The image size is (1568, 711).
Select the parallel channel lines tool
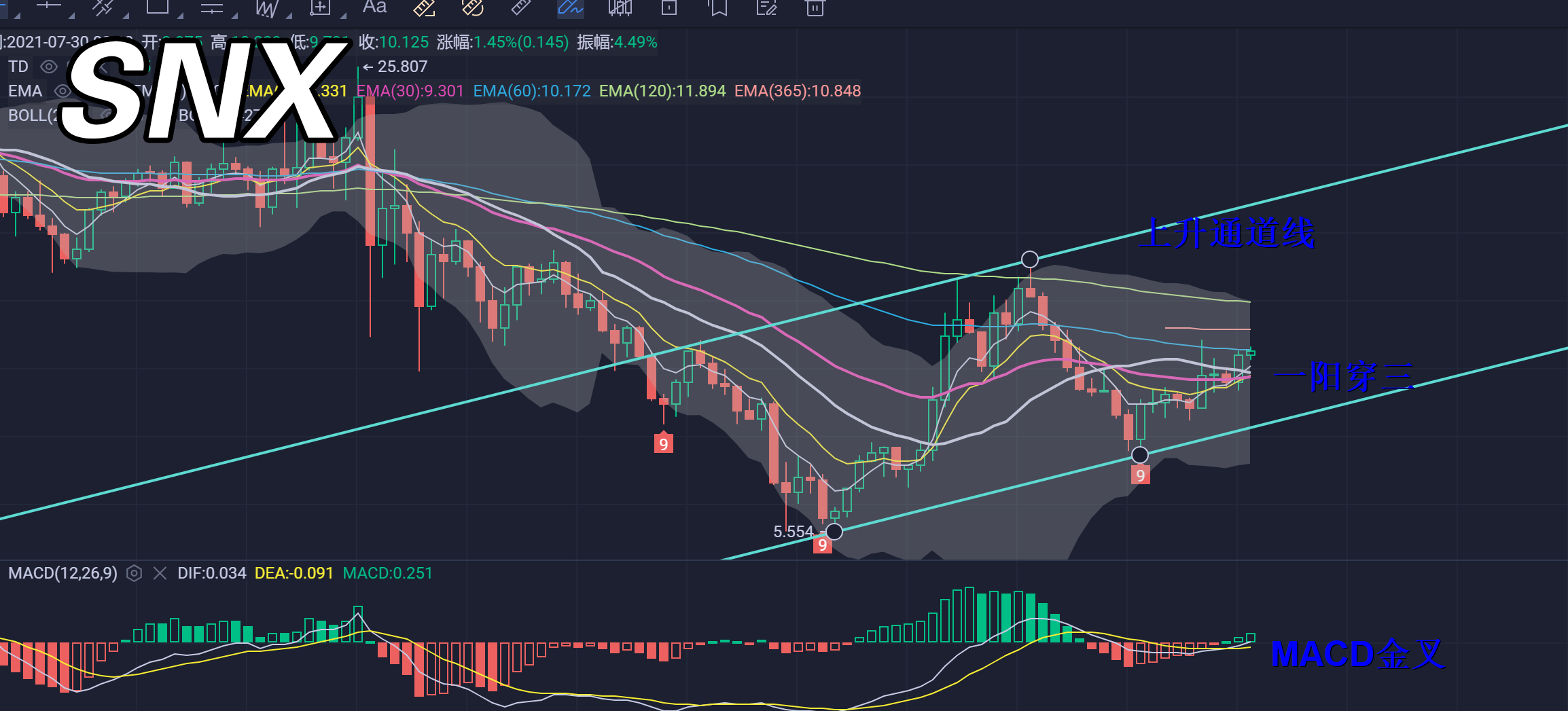(212, 7)
